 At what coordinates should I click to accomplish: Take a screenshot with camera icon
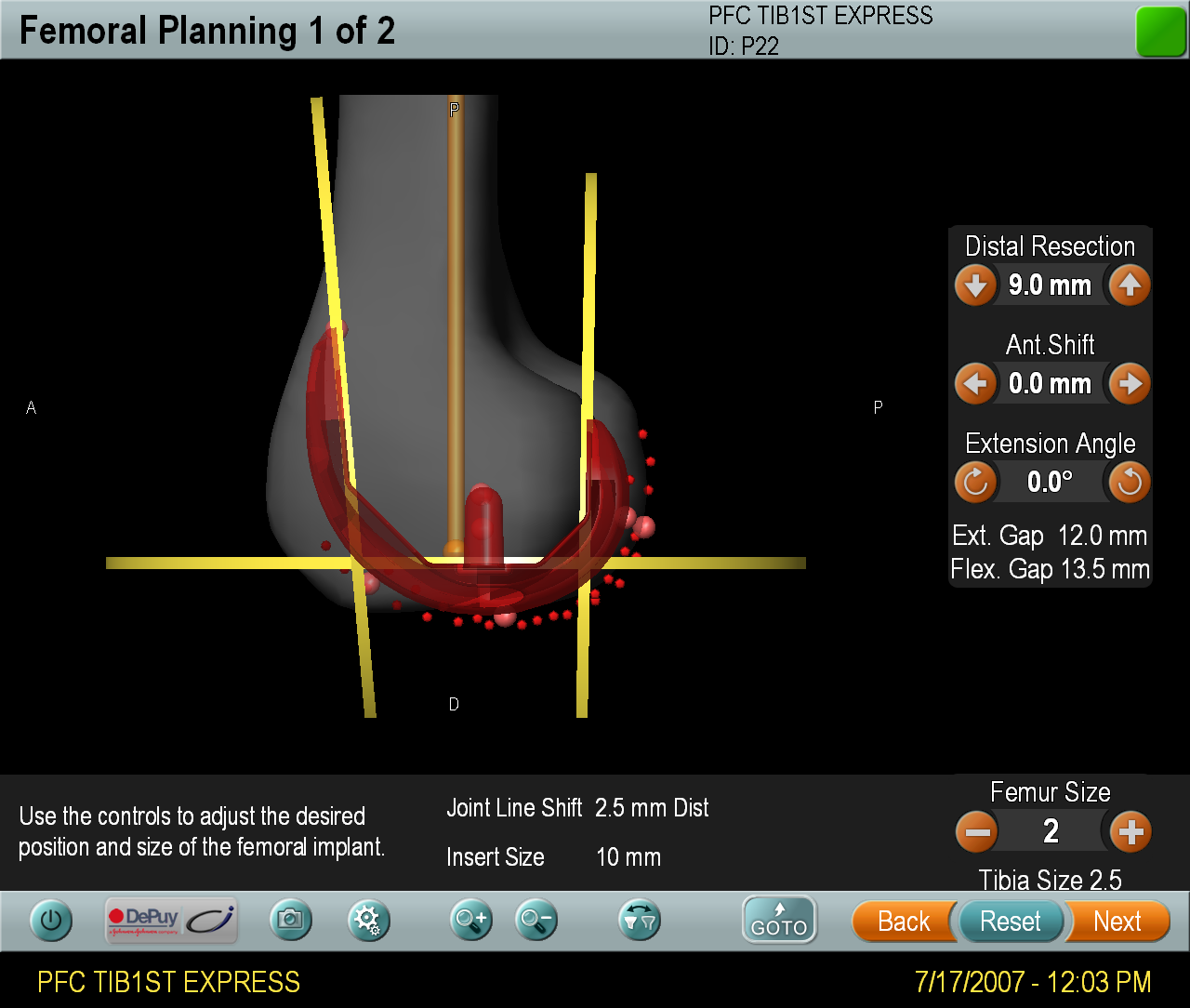tap(291, 921)
